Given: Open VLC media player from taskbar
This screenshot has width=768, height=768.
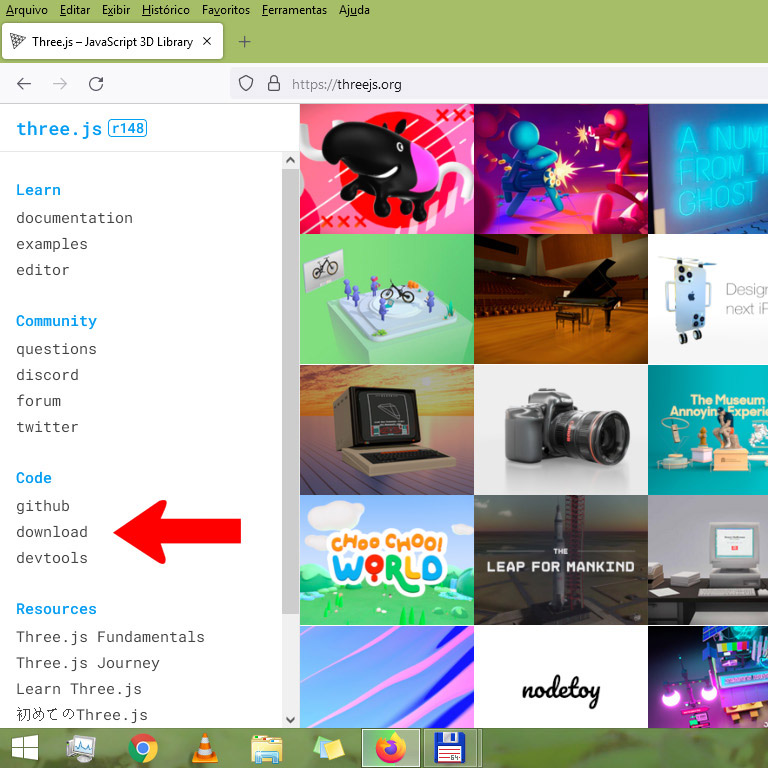Looking at the screenshot, I should tap(204, 748).
